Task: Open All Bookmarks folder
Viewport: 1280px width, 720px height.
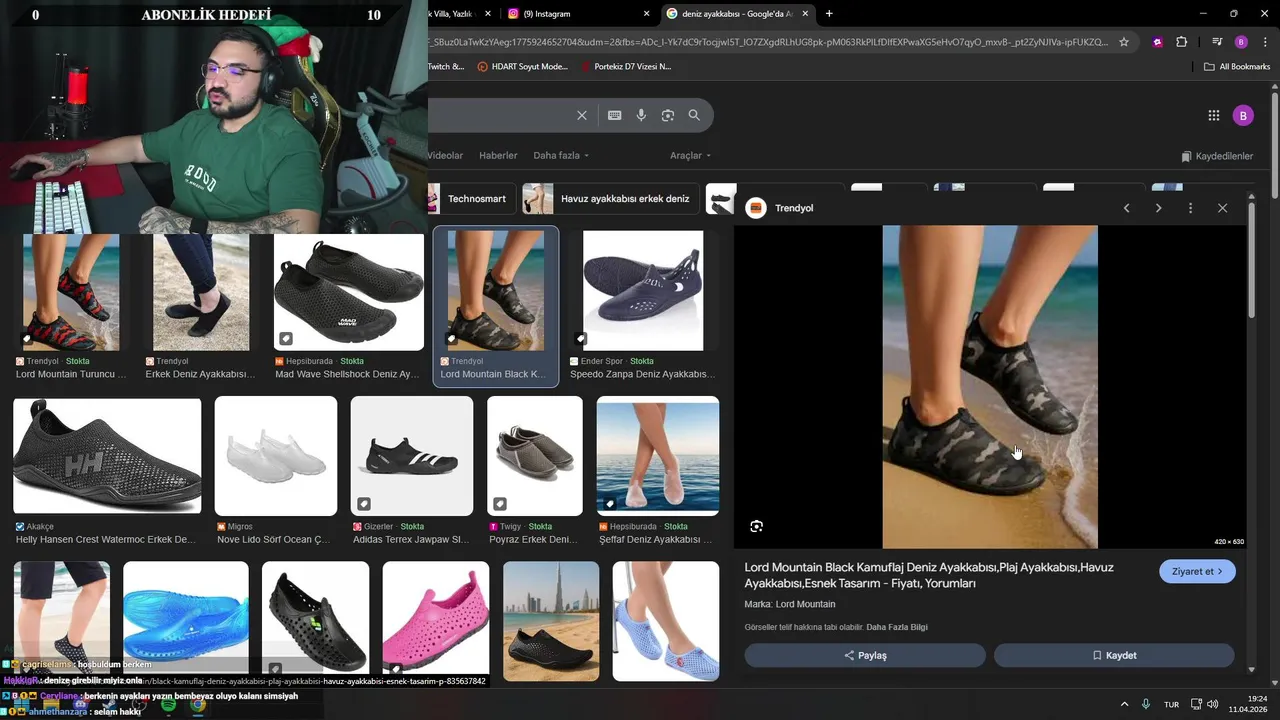Action: [x=1237, y=67]
